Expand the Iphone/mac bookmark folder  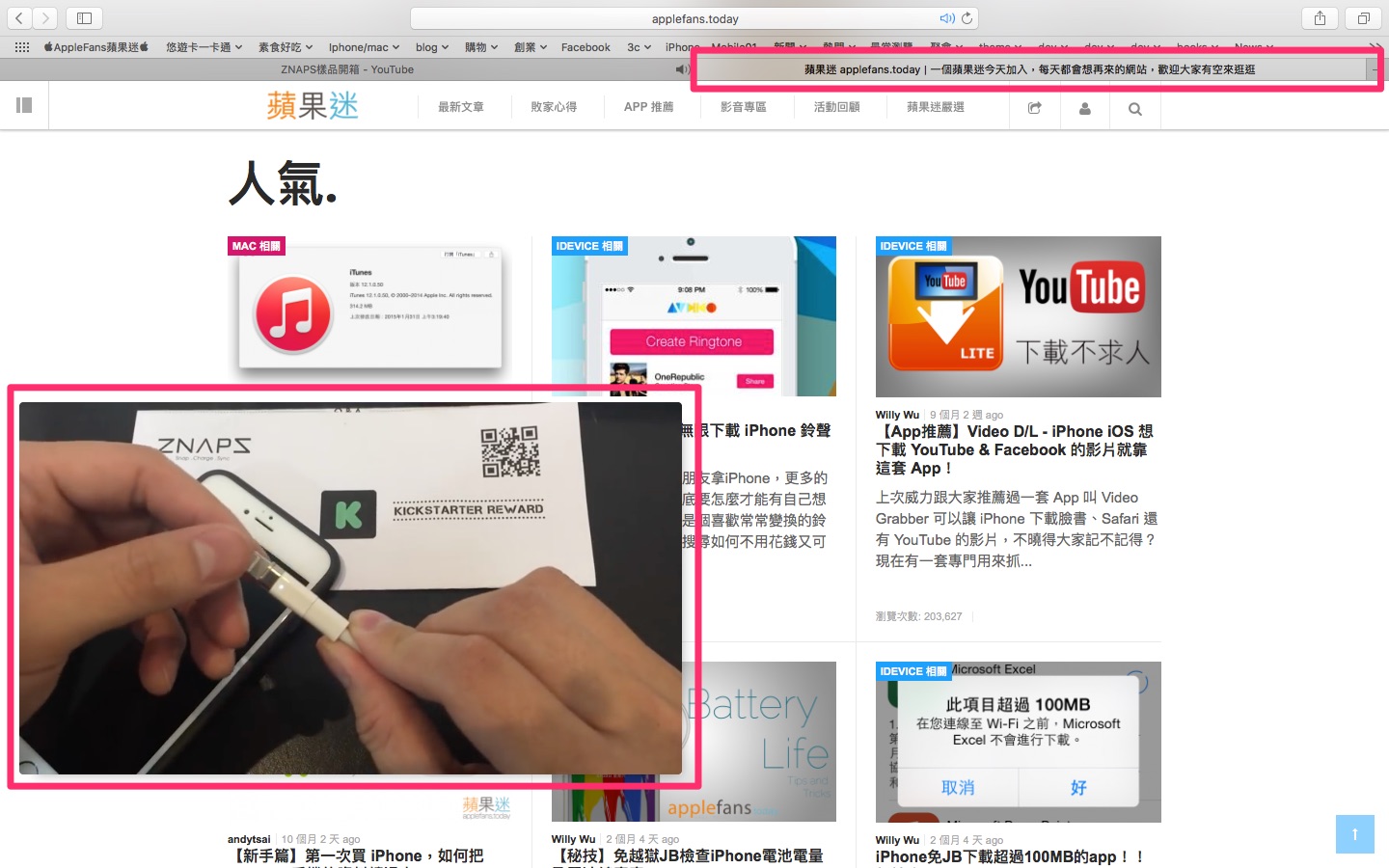point(364,47)
